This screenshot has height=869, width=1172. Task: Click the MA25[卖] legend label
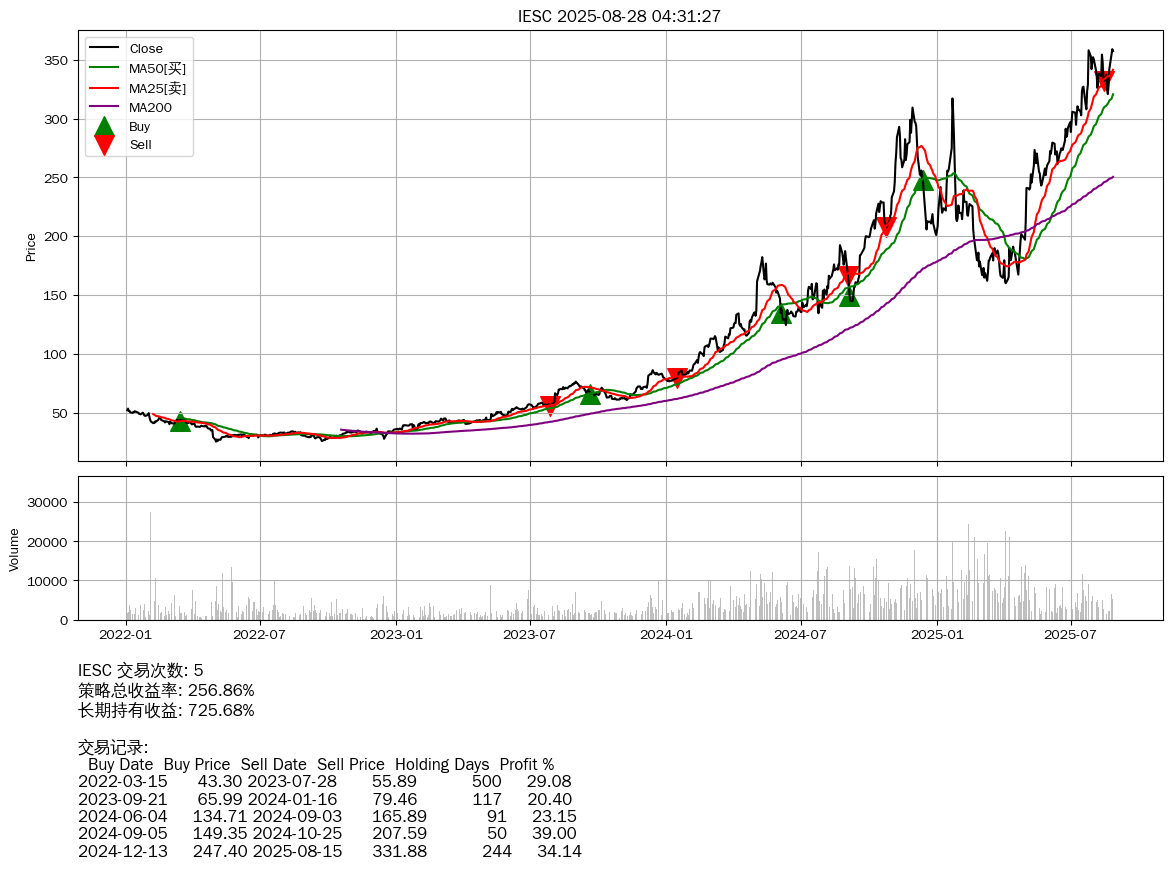pyautogui.click(x=157, y=88)
